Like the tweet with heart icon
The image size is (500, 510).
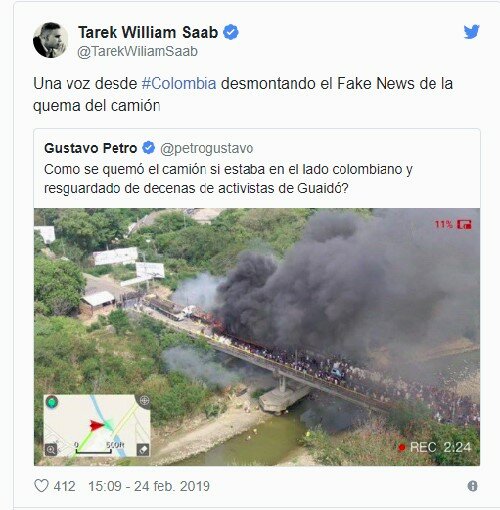coord(41,486)
